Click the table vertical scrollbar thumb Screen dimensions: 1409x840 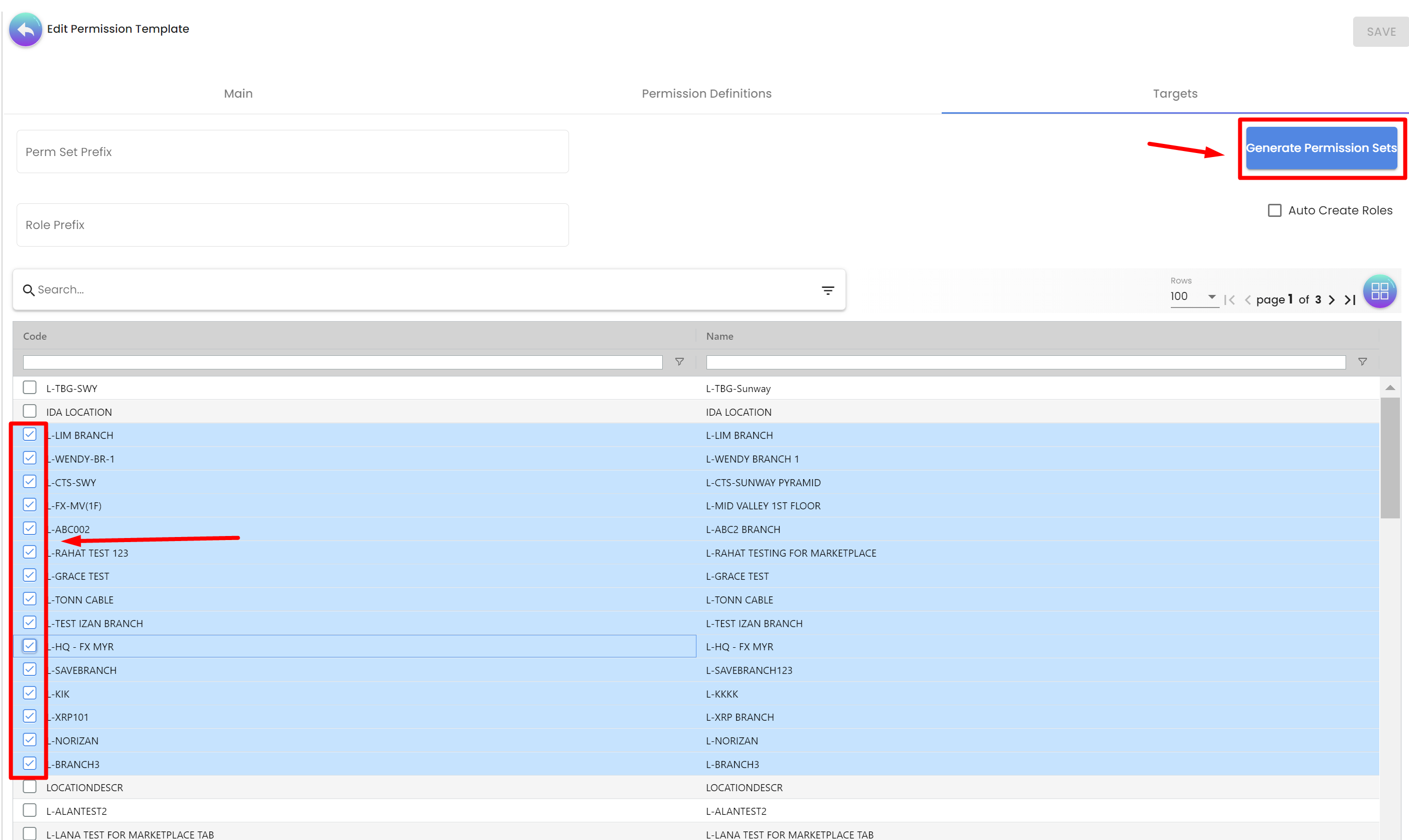click(1390, 457)
